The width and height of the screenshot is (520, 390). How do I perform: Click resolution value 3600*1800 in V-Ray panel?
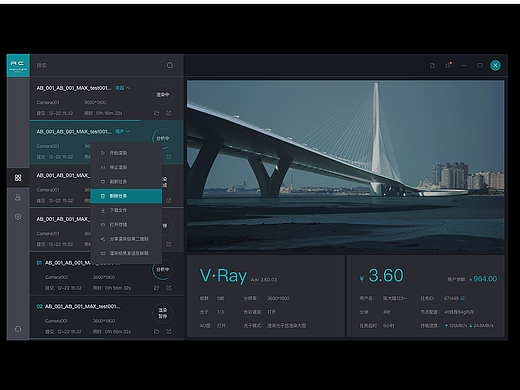[x=278, y=298]
